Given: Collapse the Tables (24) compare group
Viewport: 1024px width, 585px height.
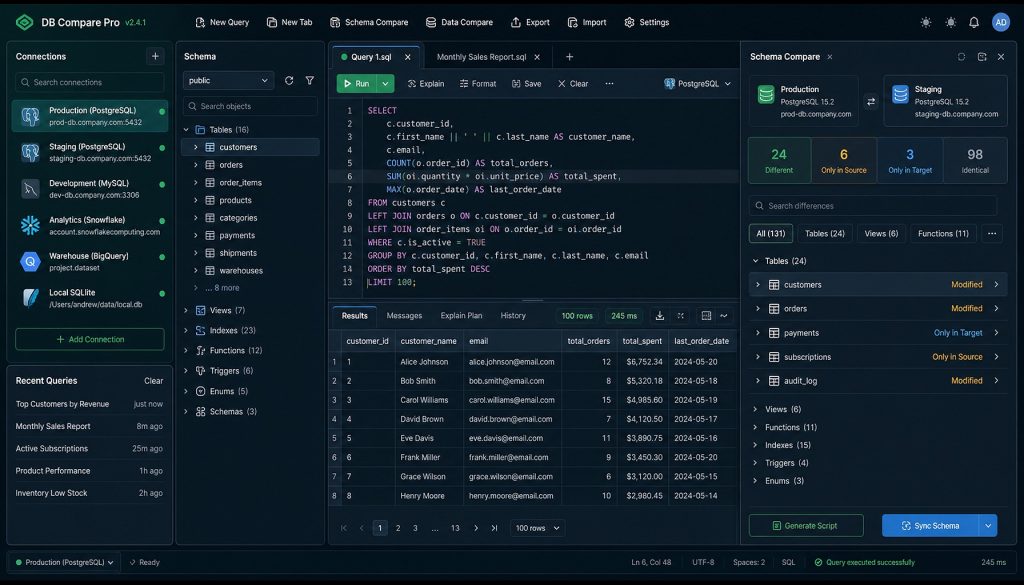Looking at the screenshot, I should coord(756,261).
